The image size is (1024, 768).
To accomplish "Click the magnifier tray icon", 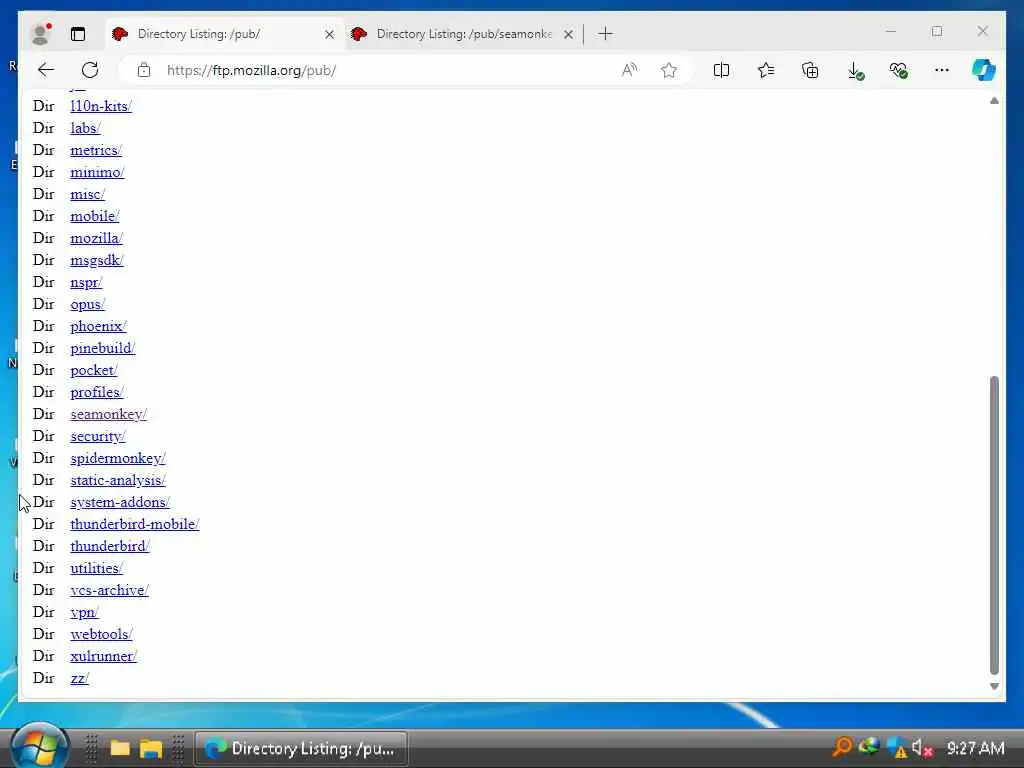I will tap(842, 747).
